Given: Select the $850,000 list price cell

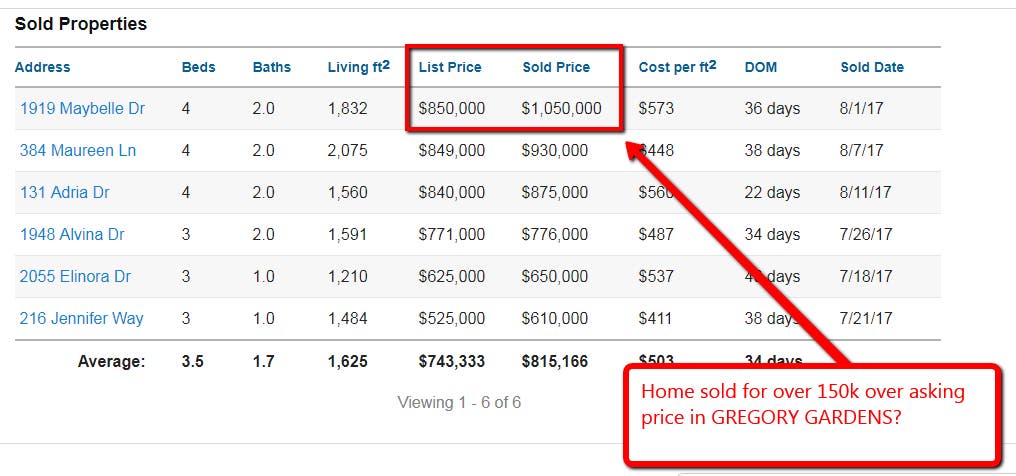Looking at the screenshot, I should [x=452, y=108].
